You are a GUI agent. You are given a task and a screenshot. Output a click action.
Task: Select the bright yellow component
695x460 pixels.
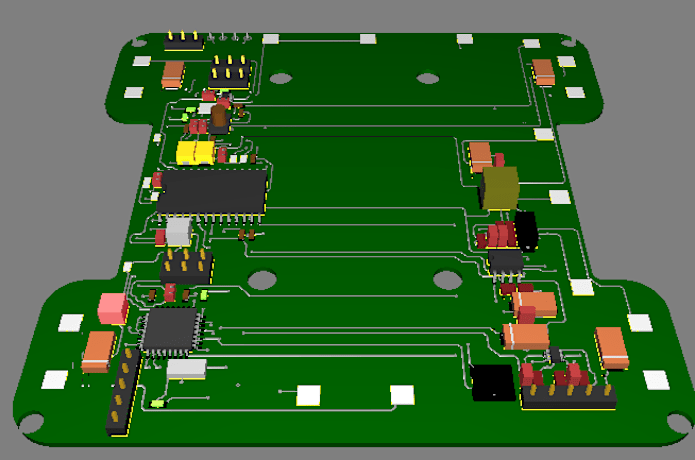coord(194,152)
